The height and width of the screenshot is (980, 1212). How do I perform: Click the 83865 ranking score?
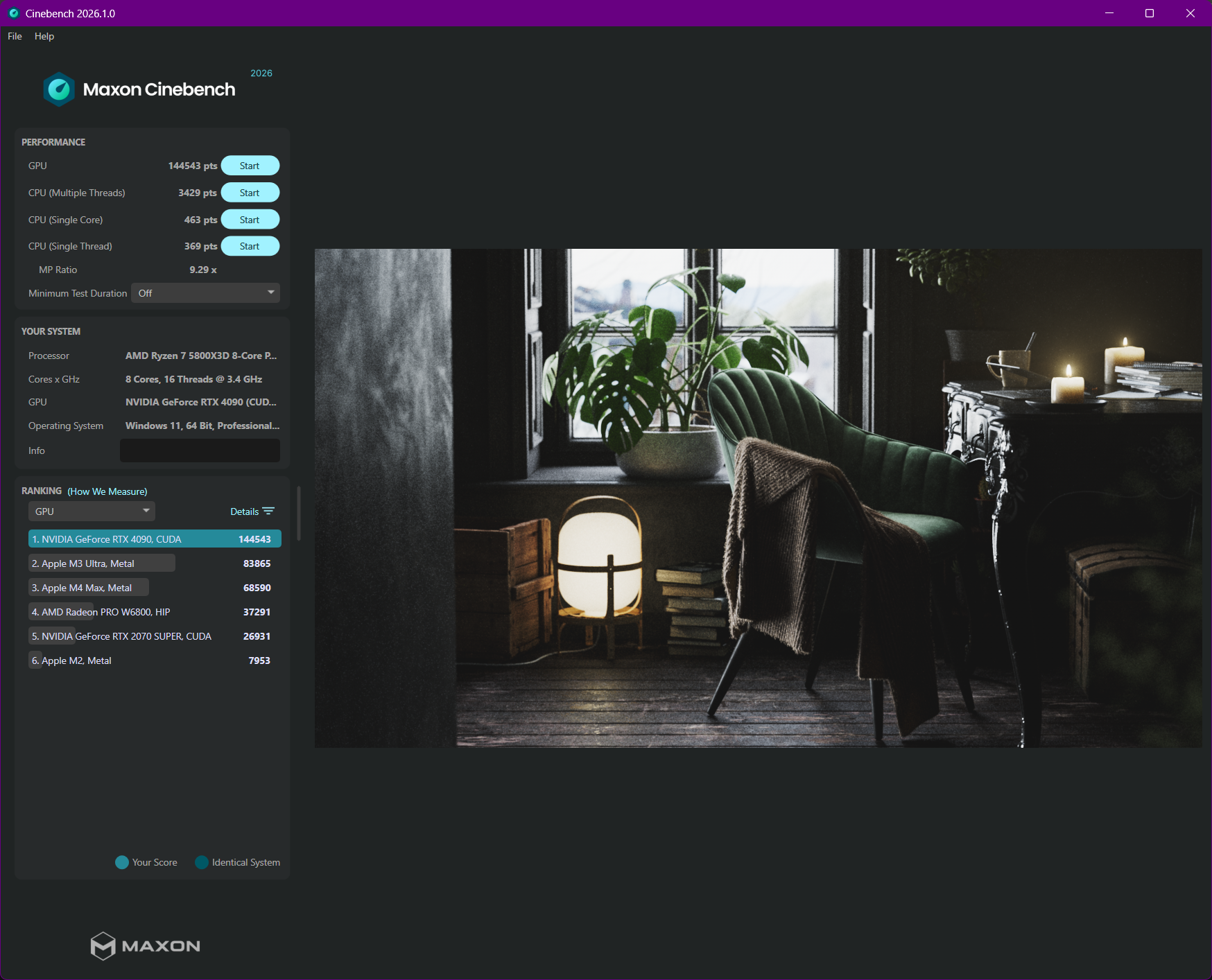coord(257,563)
